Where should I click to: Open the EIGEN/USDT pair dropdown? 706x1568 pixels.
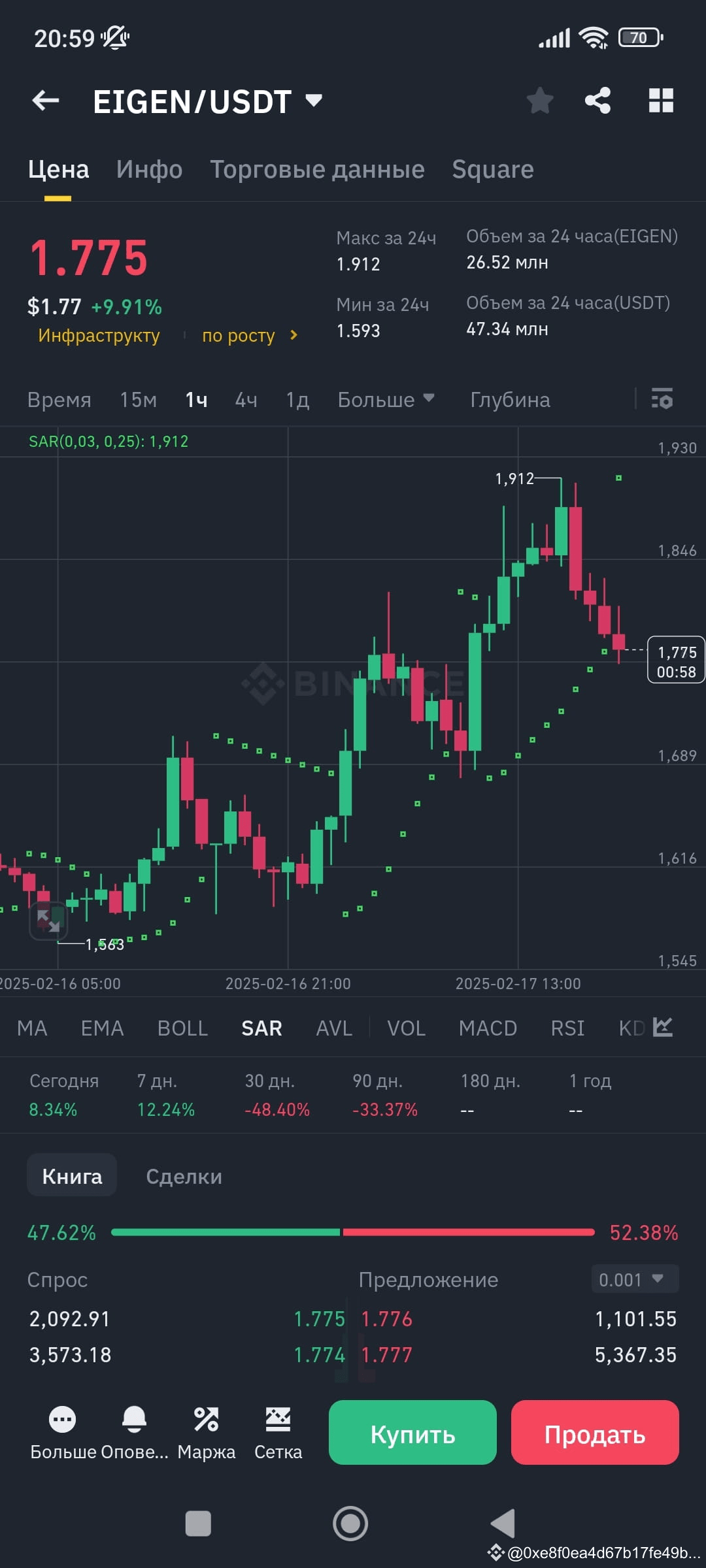coord(312,100)
